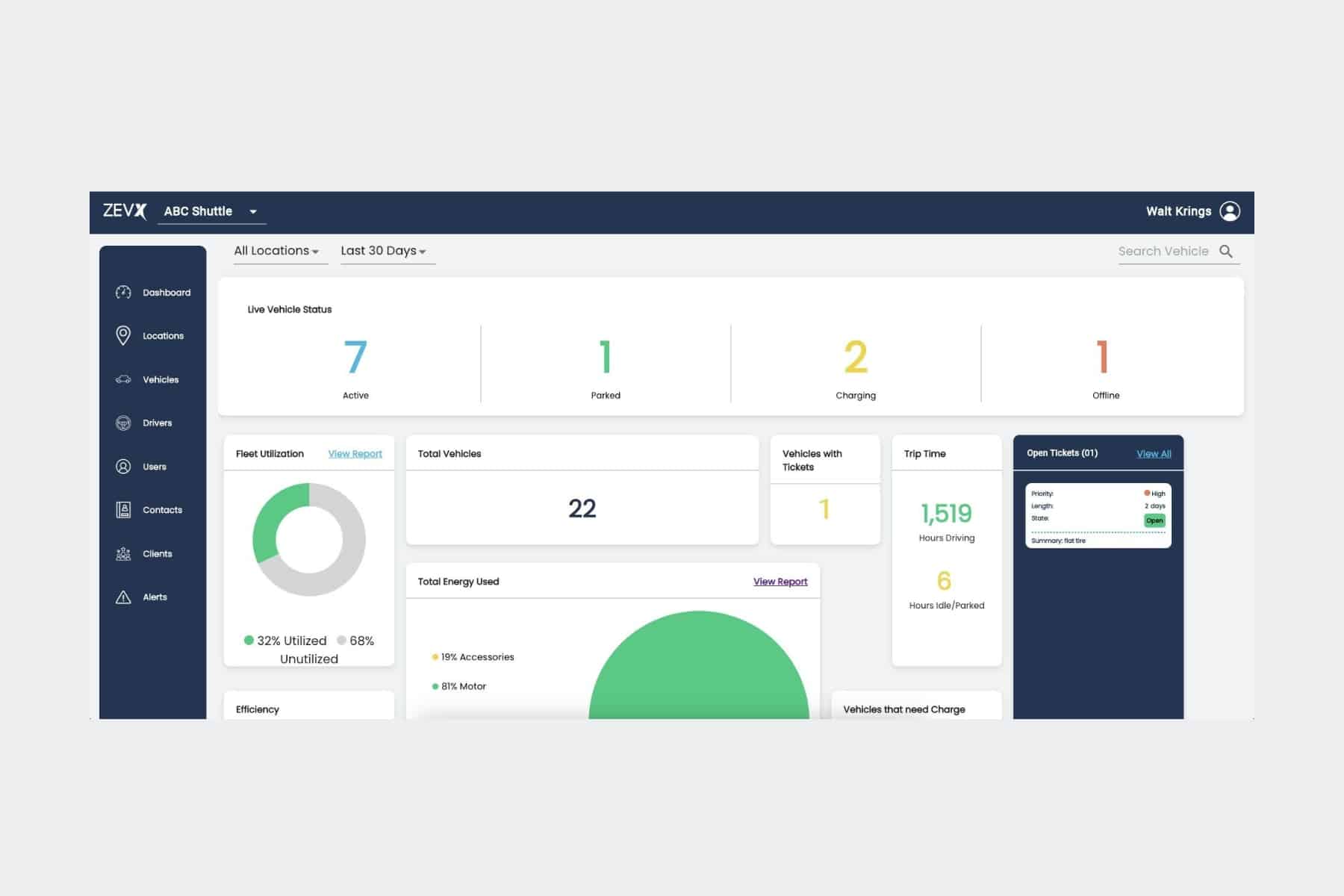
Task: Click the Vehicles with Tickets count
Action: tap(824, 509)
